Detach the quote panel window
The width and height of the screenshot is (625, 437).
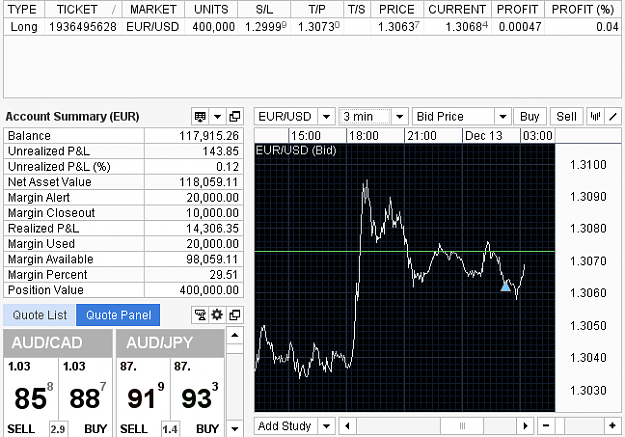[235, 315]
